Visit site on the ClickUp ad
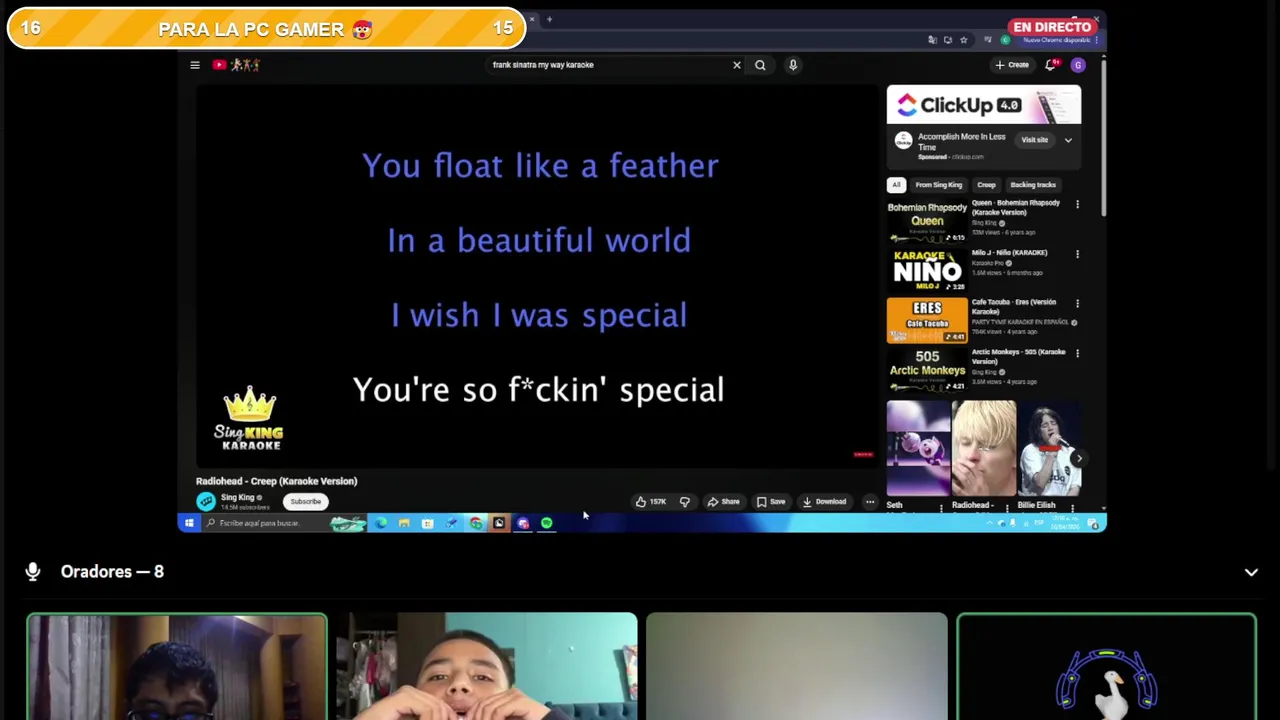 [x=1035, y=140]
